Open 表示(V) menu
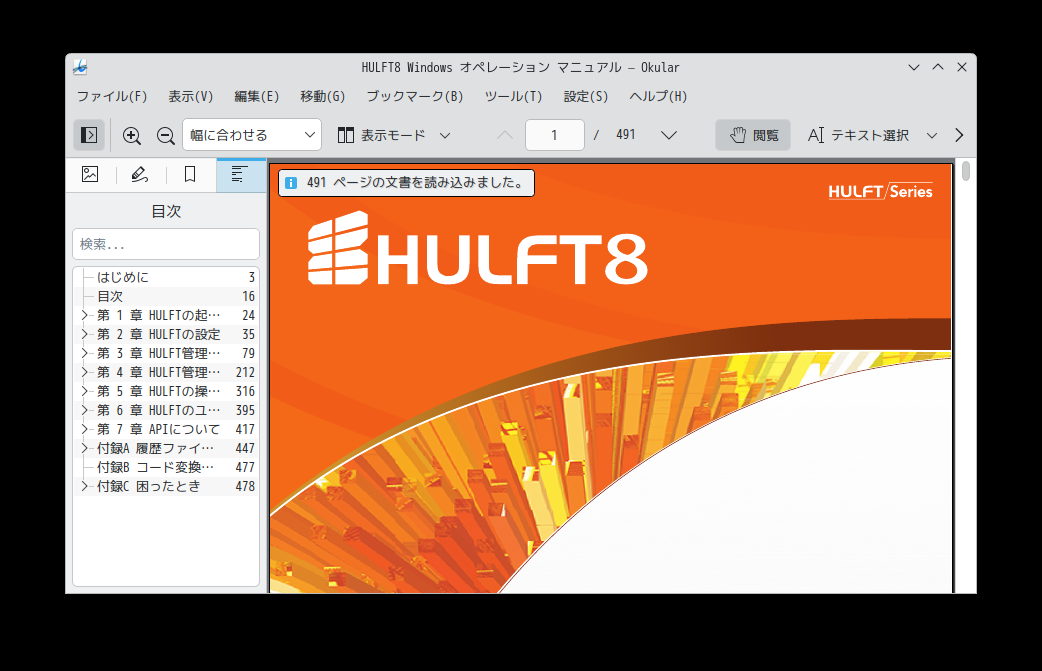1042x671 pixels. tap(191, 96)
